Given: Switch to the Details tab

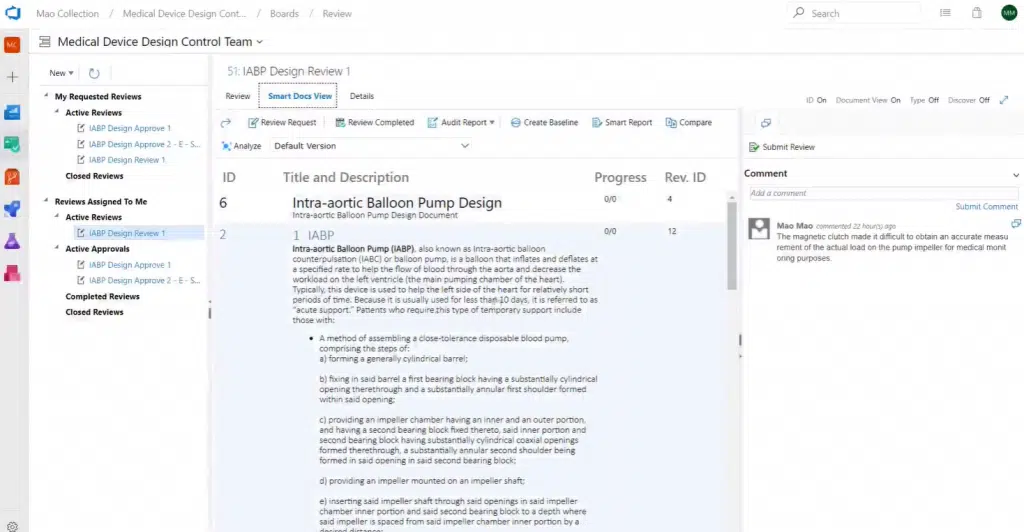Looking at the screenshot, I should point(362,97).
